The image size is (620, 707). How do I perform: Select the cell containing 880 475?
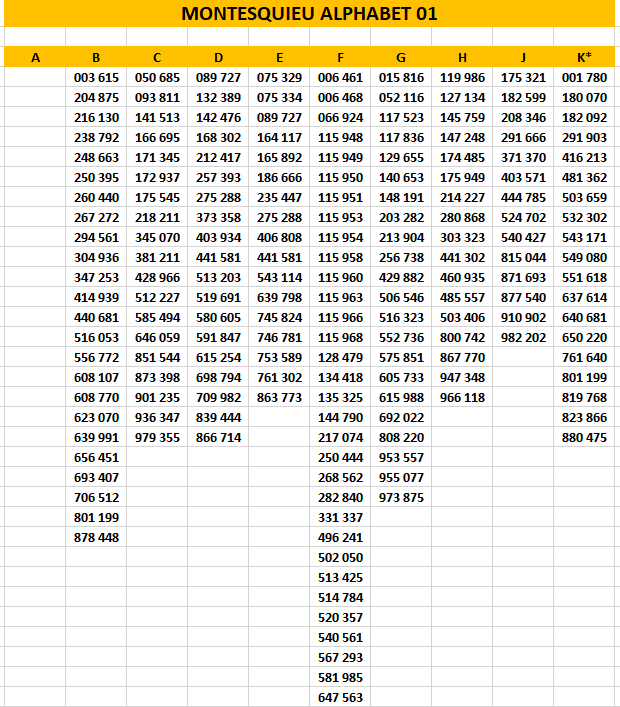584,437
